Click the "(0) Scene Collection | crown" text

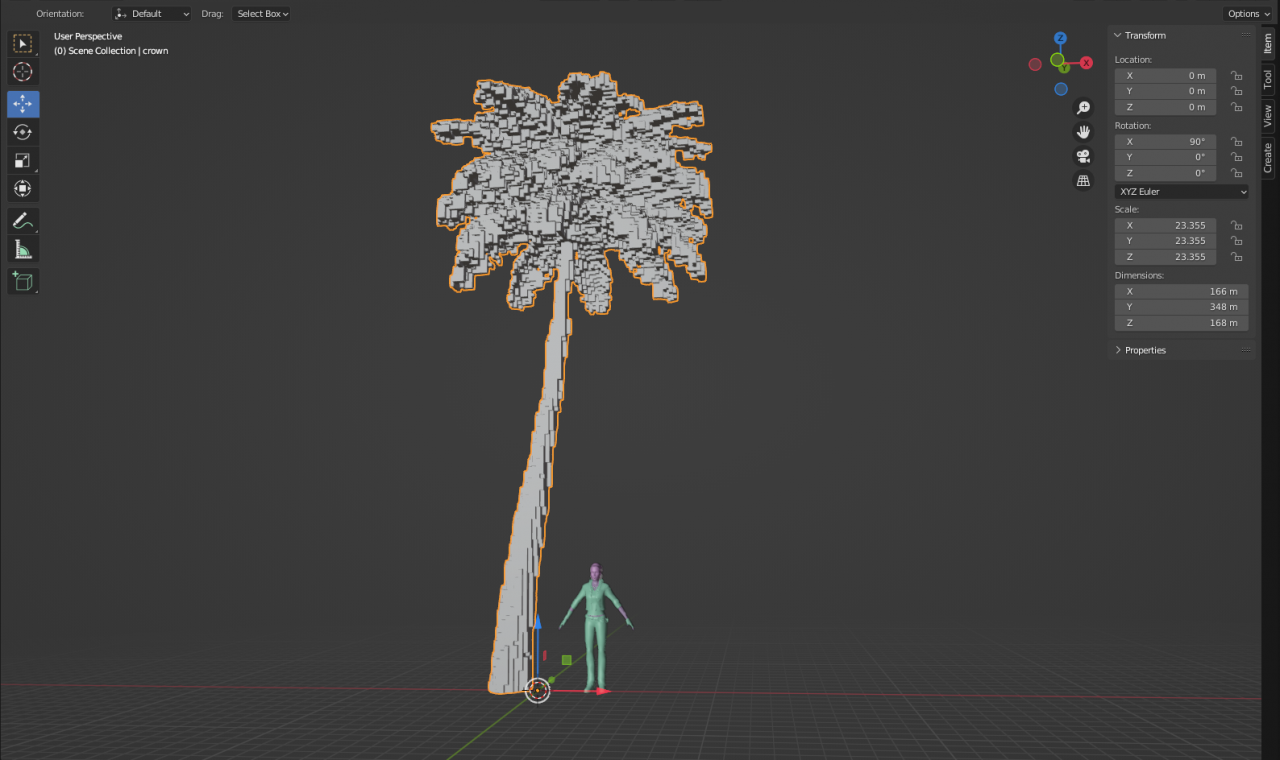click(111, 50)
